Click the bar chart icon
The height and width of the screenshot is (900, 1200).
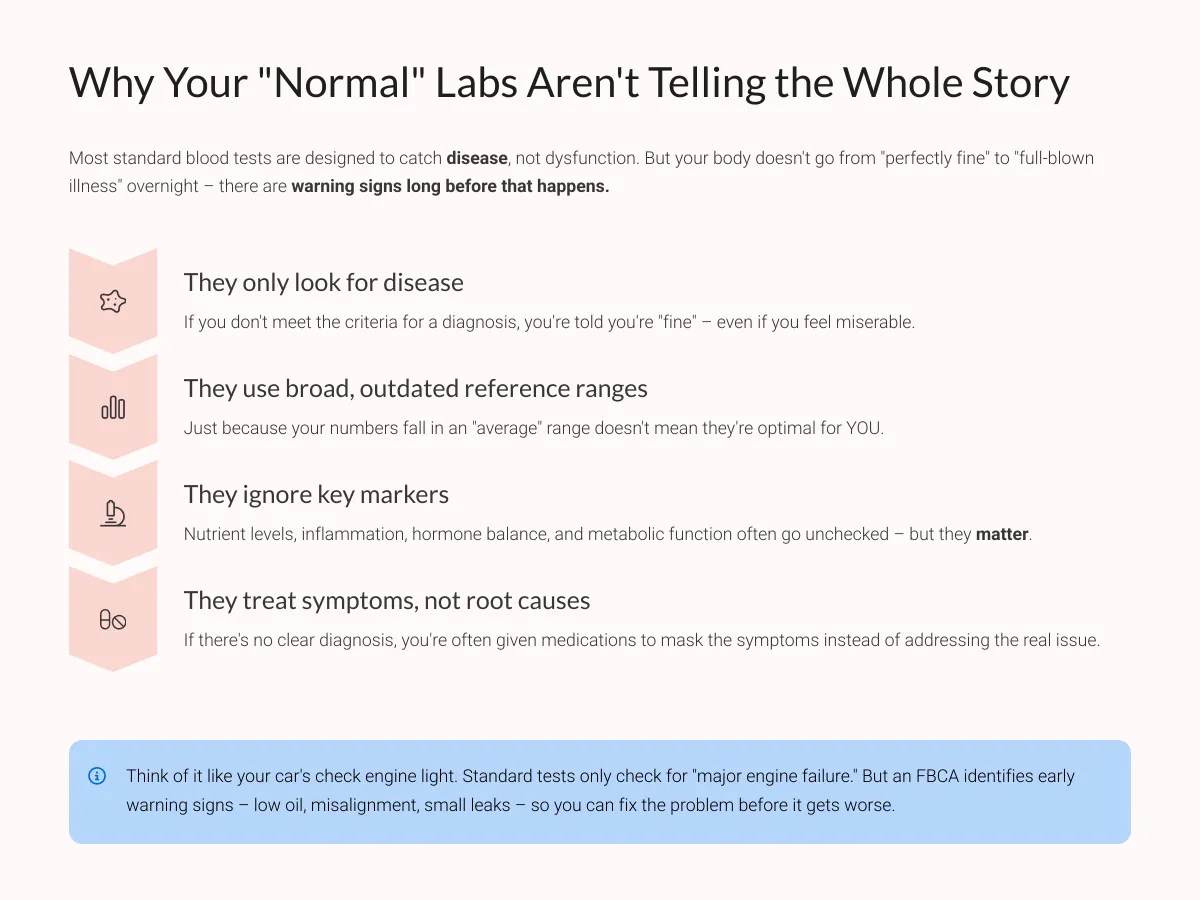click(113, 407)
